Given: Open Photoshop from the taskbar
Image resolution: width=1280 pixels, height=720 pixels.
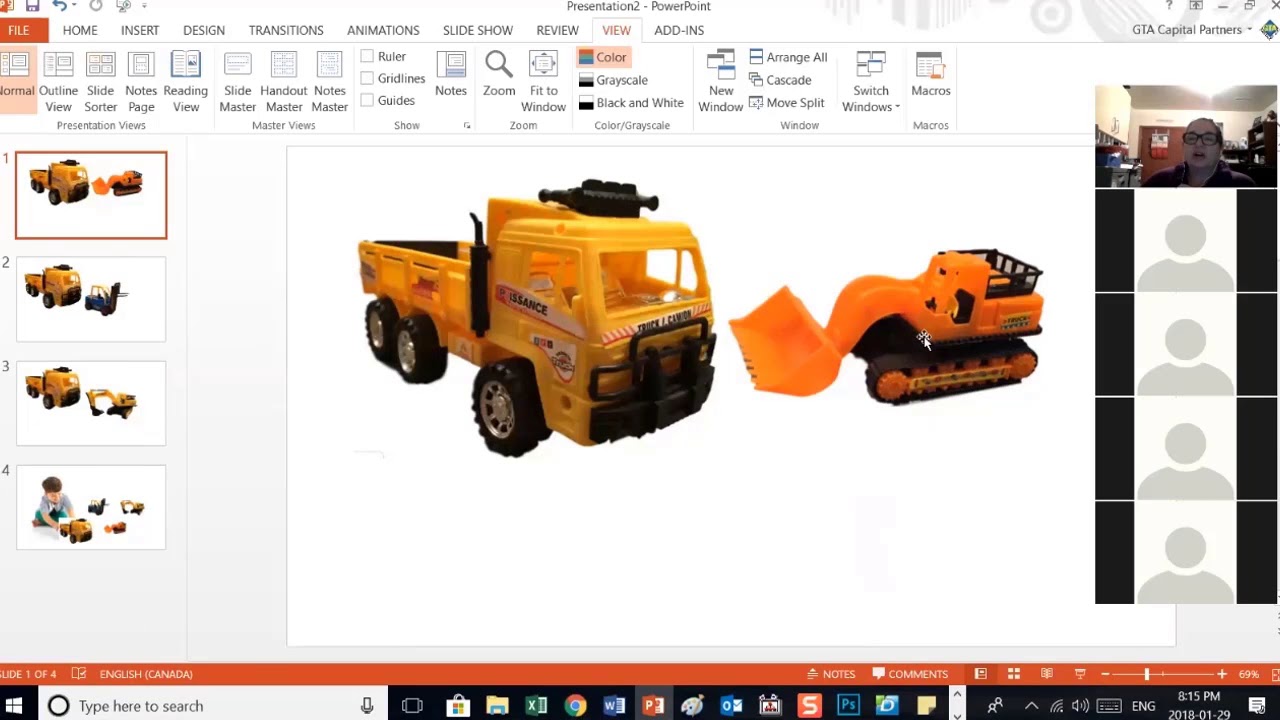Looking at the screenshot, I should 848,706.
